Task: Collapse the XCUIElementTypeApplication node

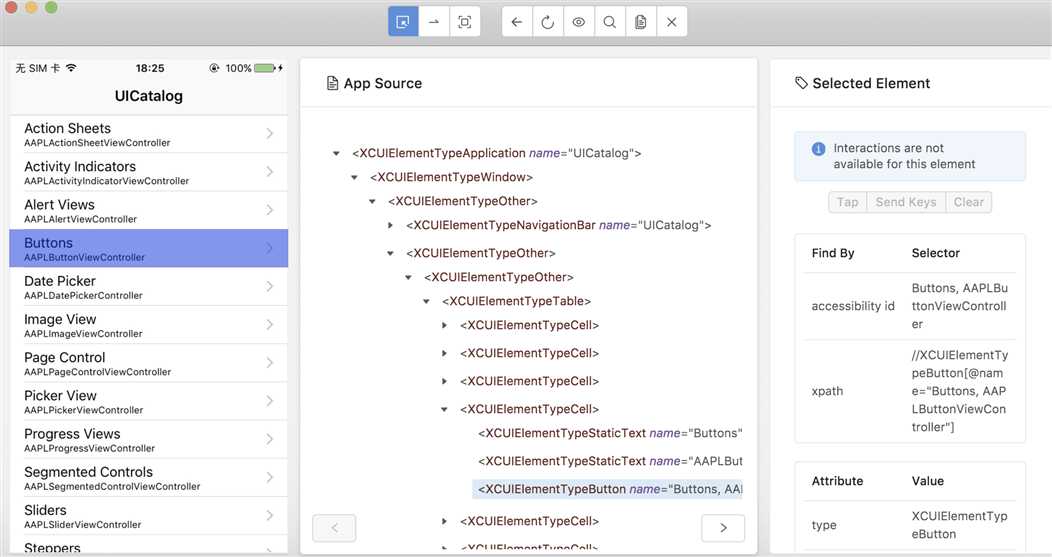Action: (336, 153)
